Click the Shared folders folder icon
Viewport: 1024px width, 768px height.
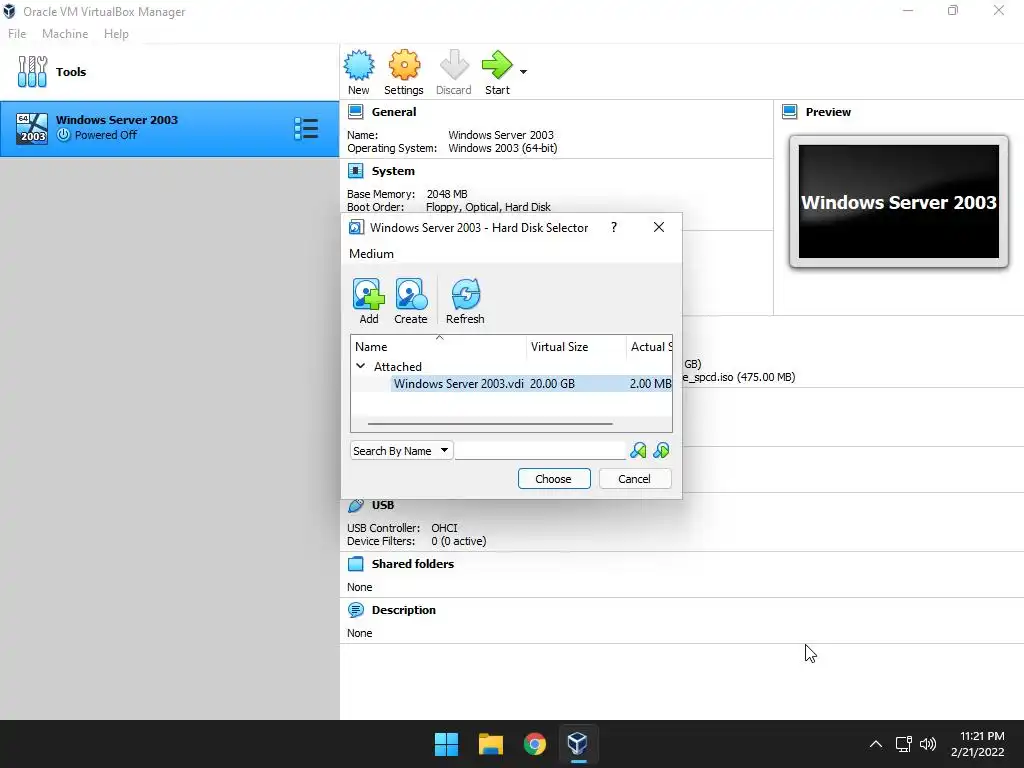[356, 564]
